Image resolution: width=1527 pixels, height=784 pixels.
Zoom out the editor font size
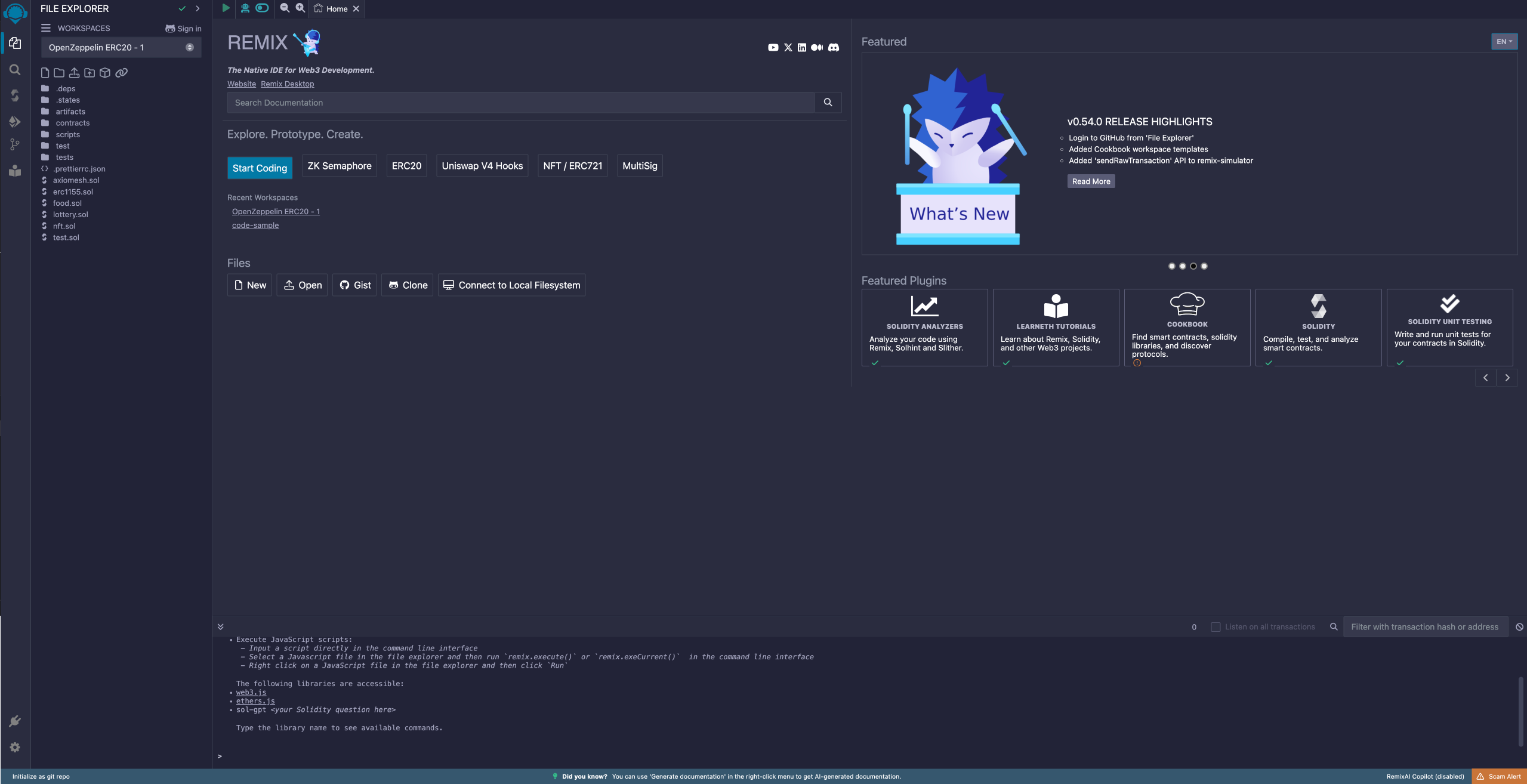285,8
